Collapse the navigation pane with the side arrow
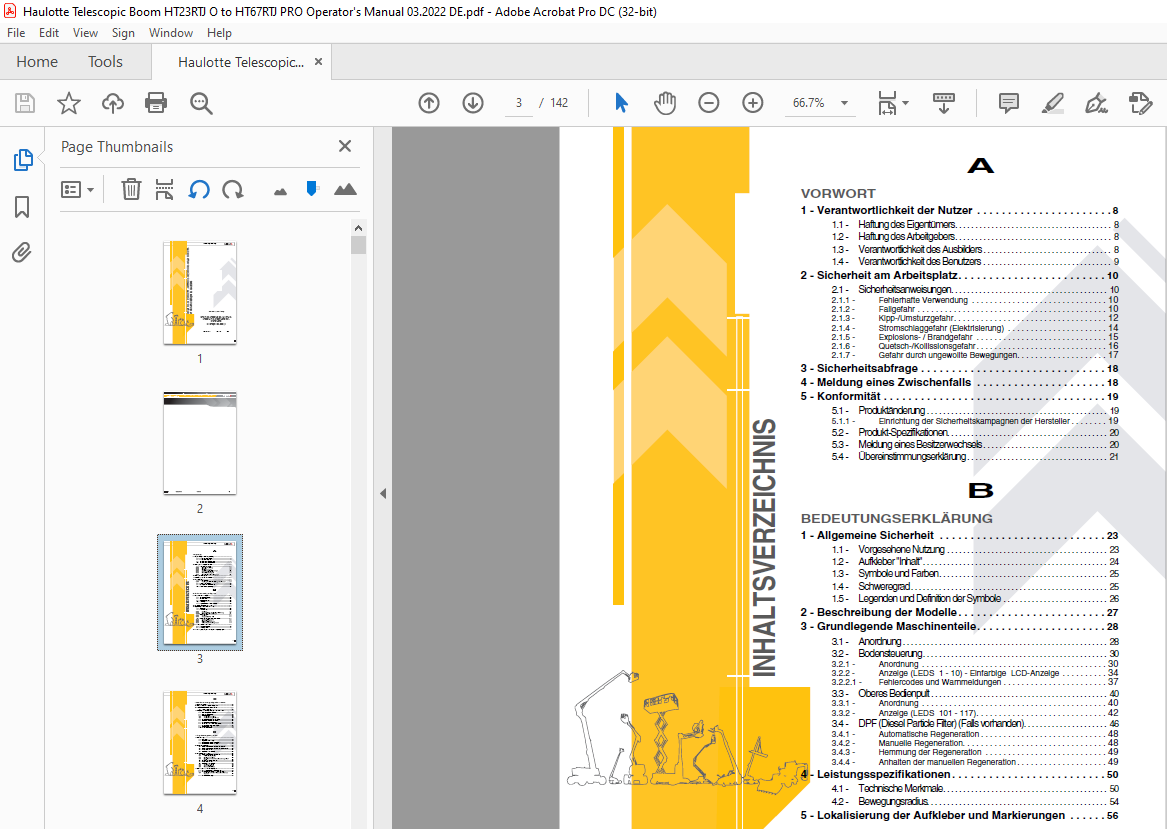The image size is (1167, 829). pos(383,493)
